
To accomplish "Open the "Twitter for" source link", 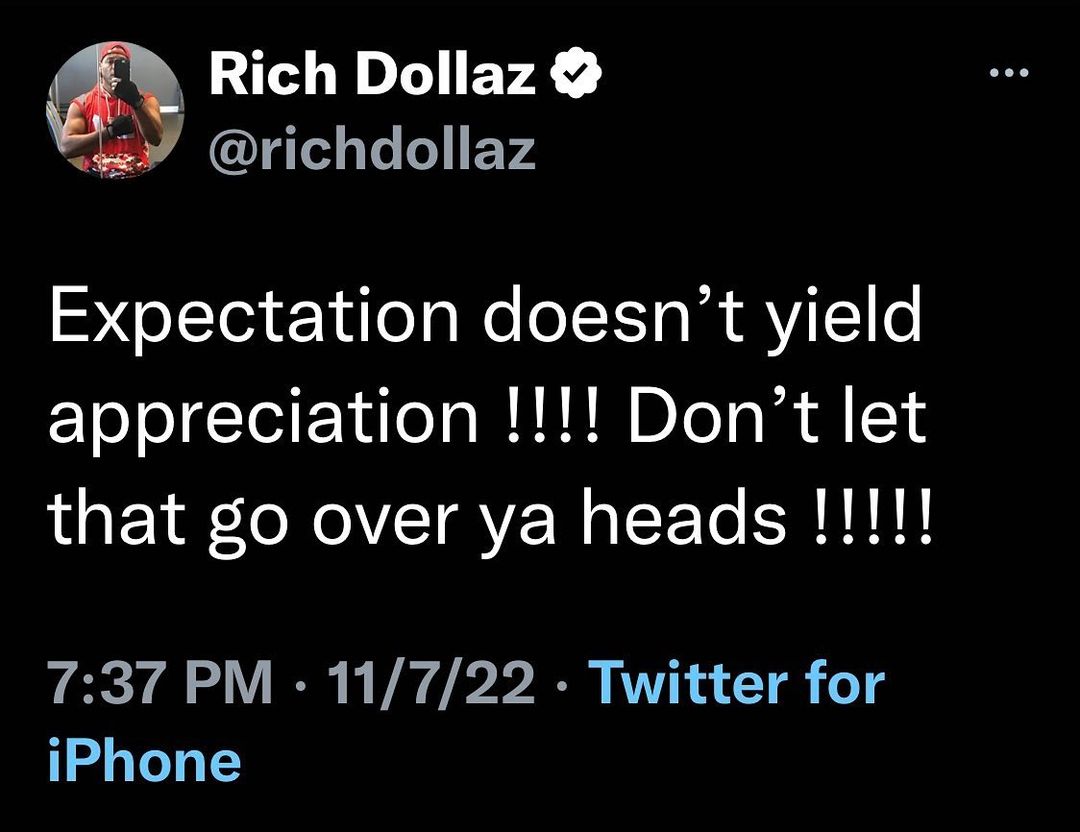I will point(737,685).
